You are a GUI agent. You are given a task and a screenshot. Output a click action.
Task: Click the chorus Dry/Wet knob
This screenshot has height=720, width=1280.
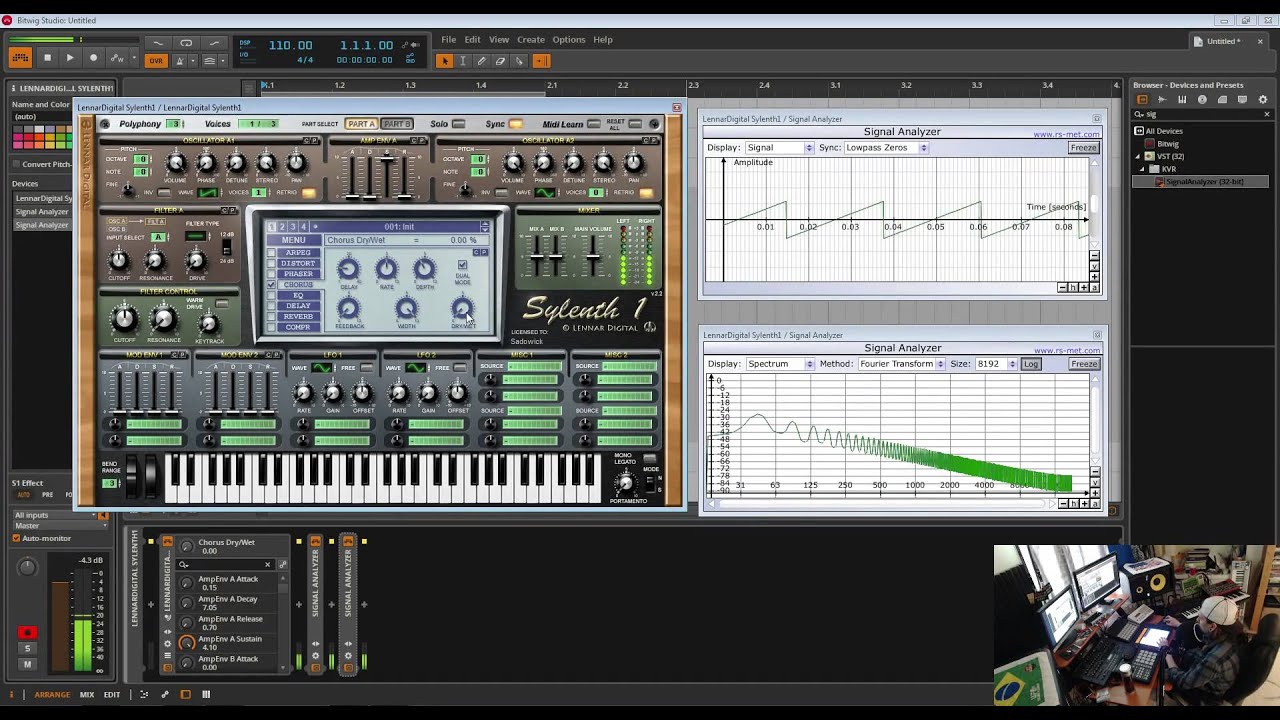462,309
